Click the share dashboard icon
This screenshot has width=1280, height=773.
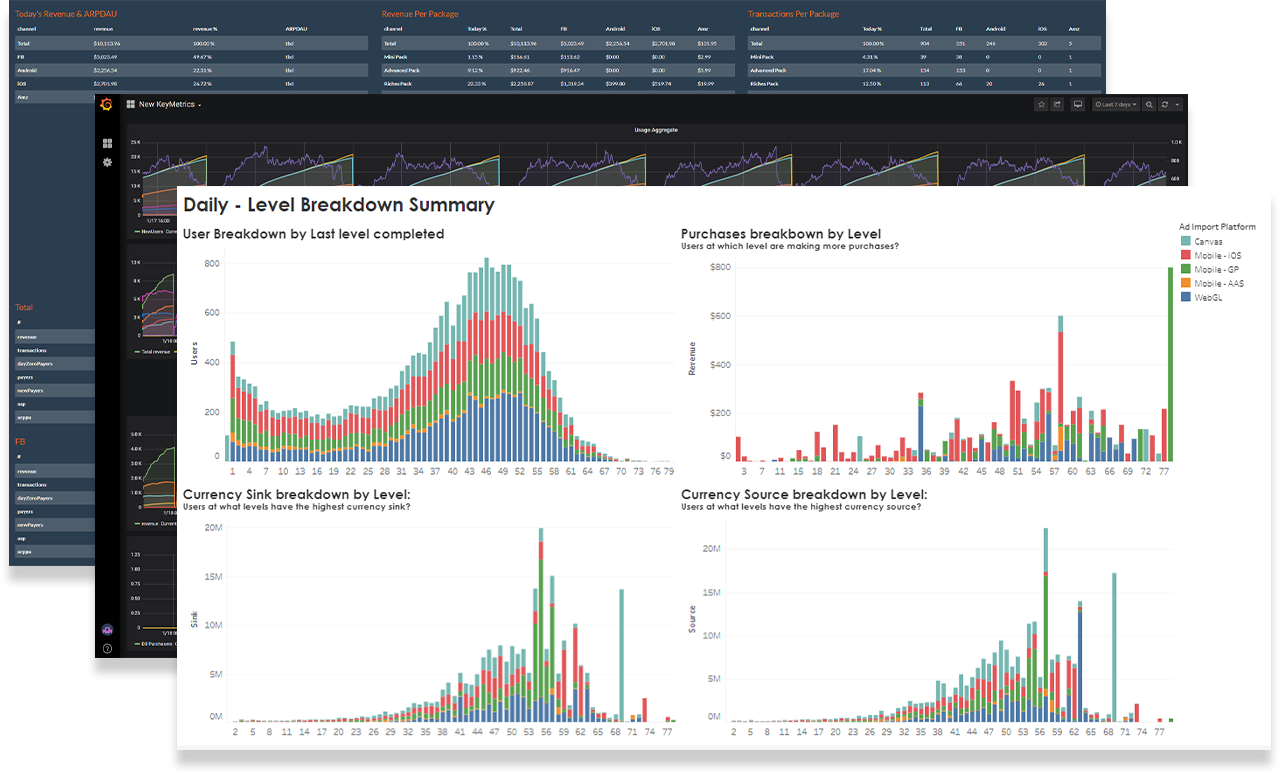pos(1057,104)
